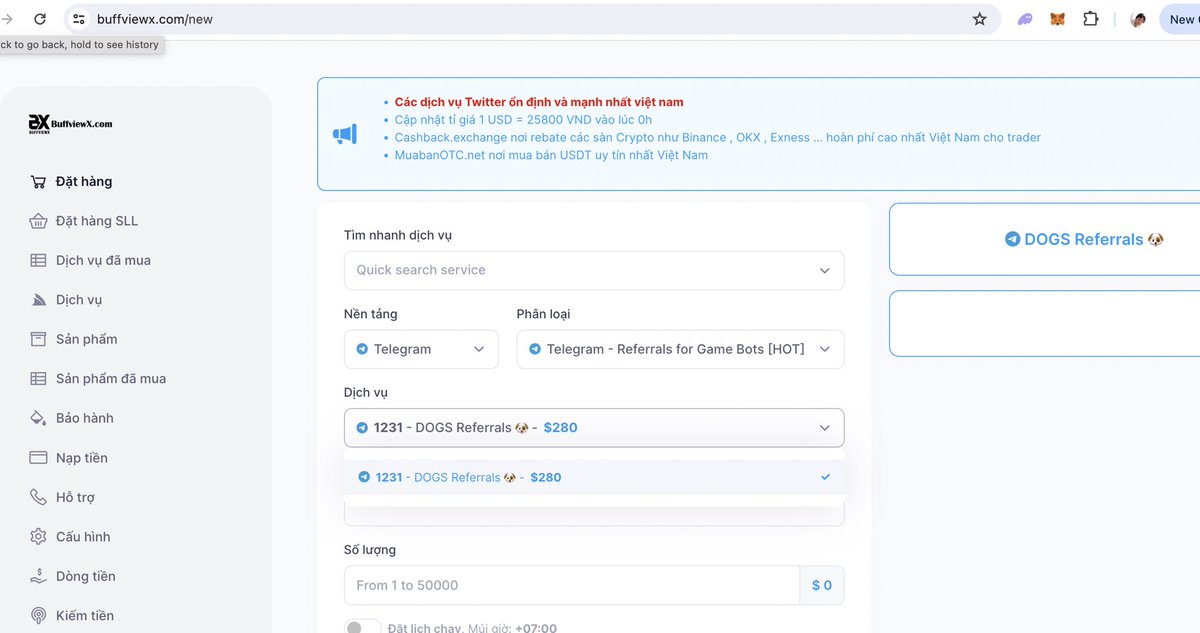Viewport: 1200px width, 633px height.
Task: Go to Dịch vụ đã mua
Action: pos(103,260)
